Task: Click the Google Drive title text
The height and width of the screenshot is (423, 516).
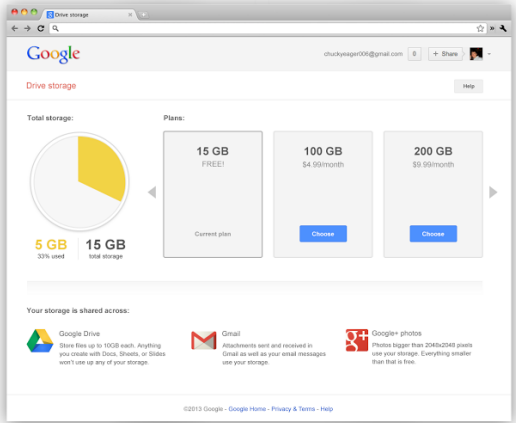Action: (x=79, y=334)
